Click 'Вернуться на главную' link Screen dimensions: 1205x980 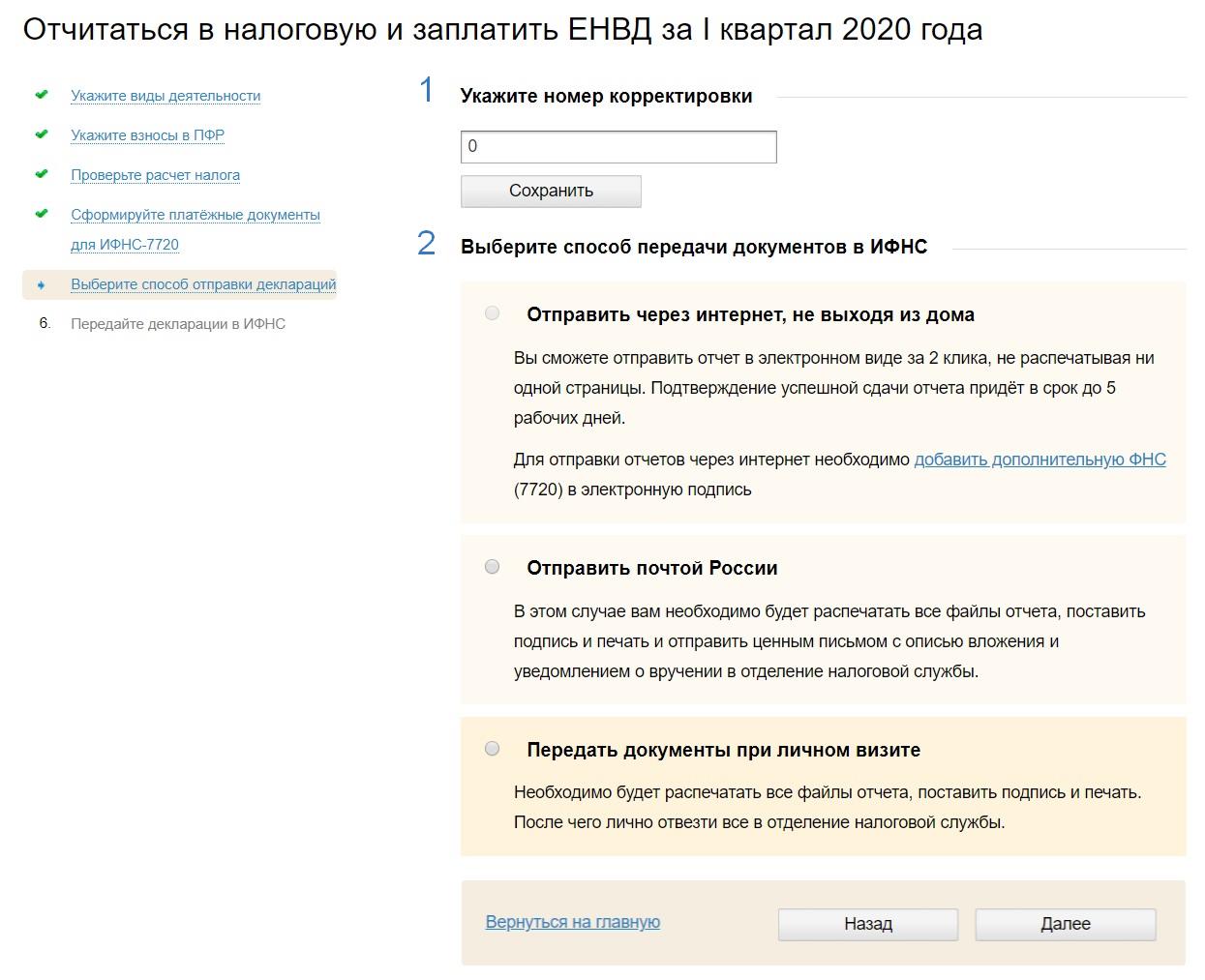coord(573,922)
